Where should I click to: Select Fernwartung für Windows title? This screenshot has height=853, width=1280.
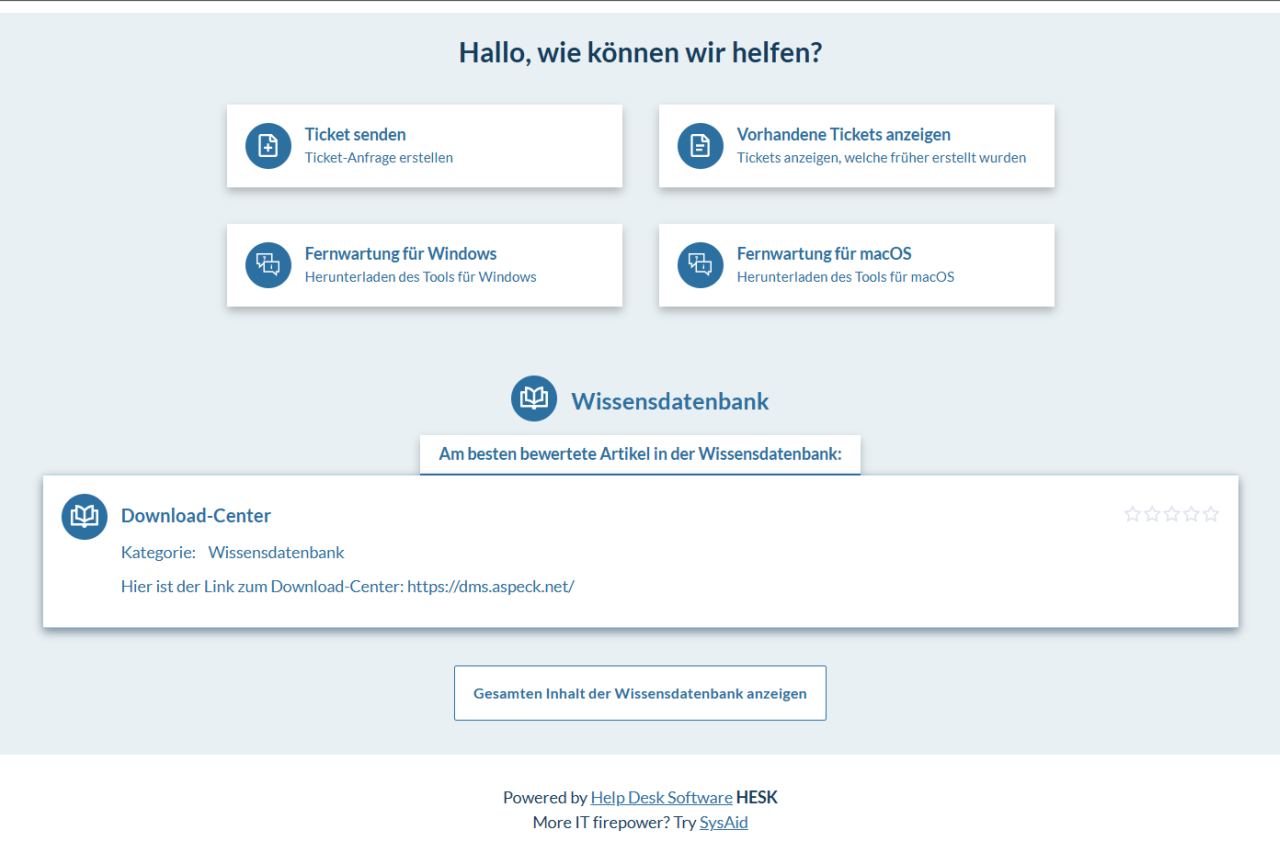401,253
